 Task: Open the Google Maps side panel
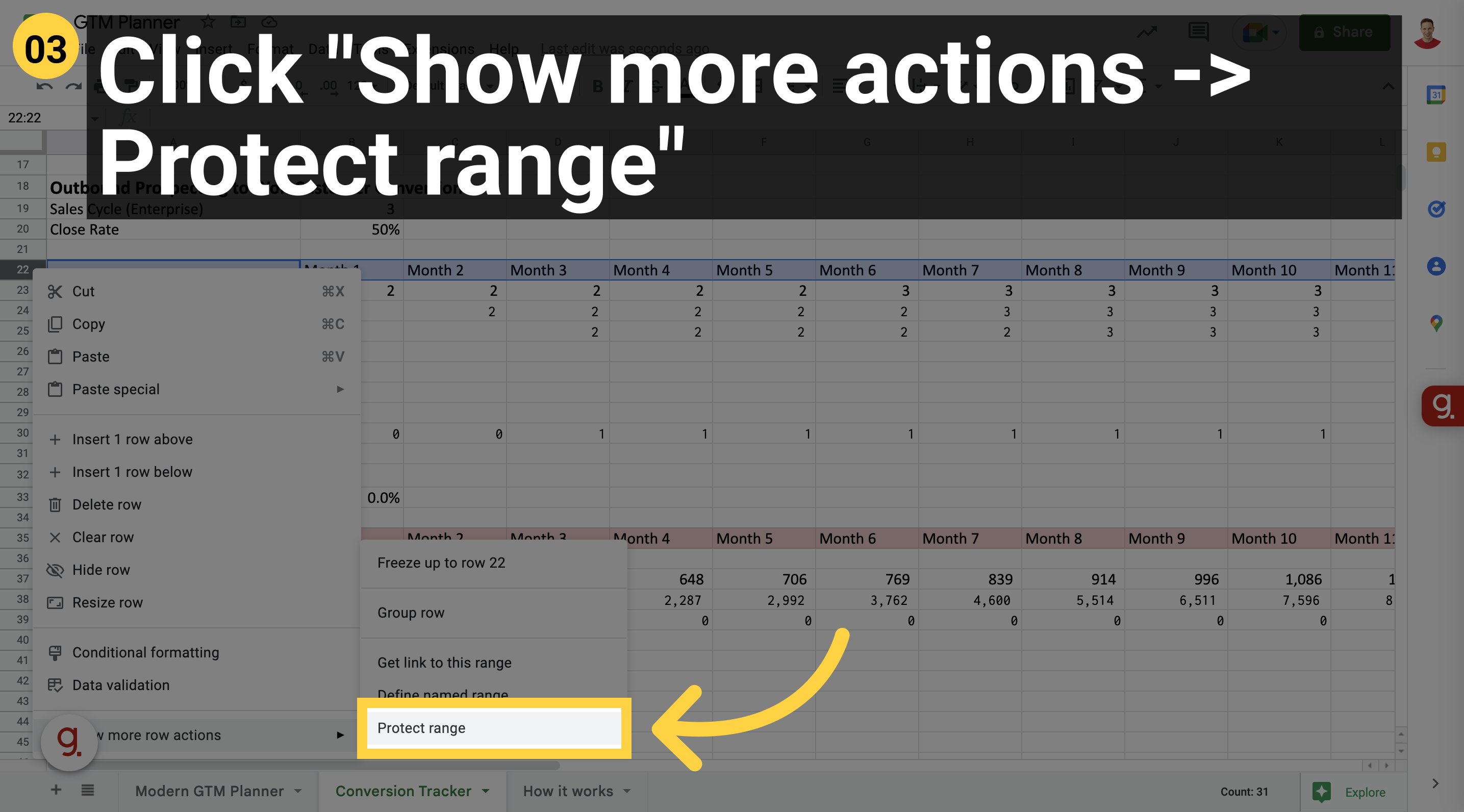coord(1436,323)
